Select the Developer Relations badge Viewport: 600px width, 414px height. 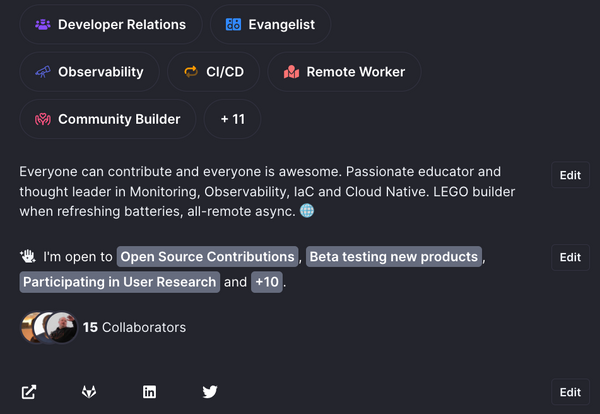pyautogui.click(x=111, y=24)
